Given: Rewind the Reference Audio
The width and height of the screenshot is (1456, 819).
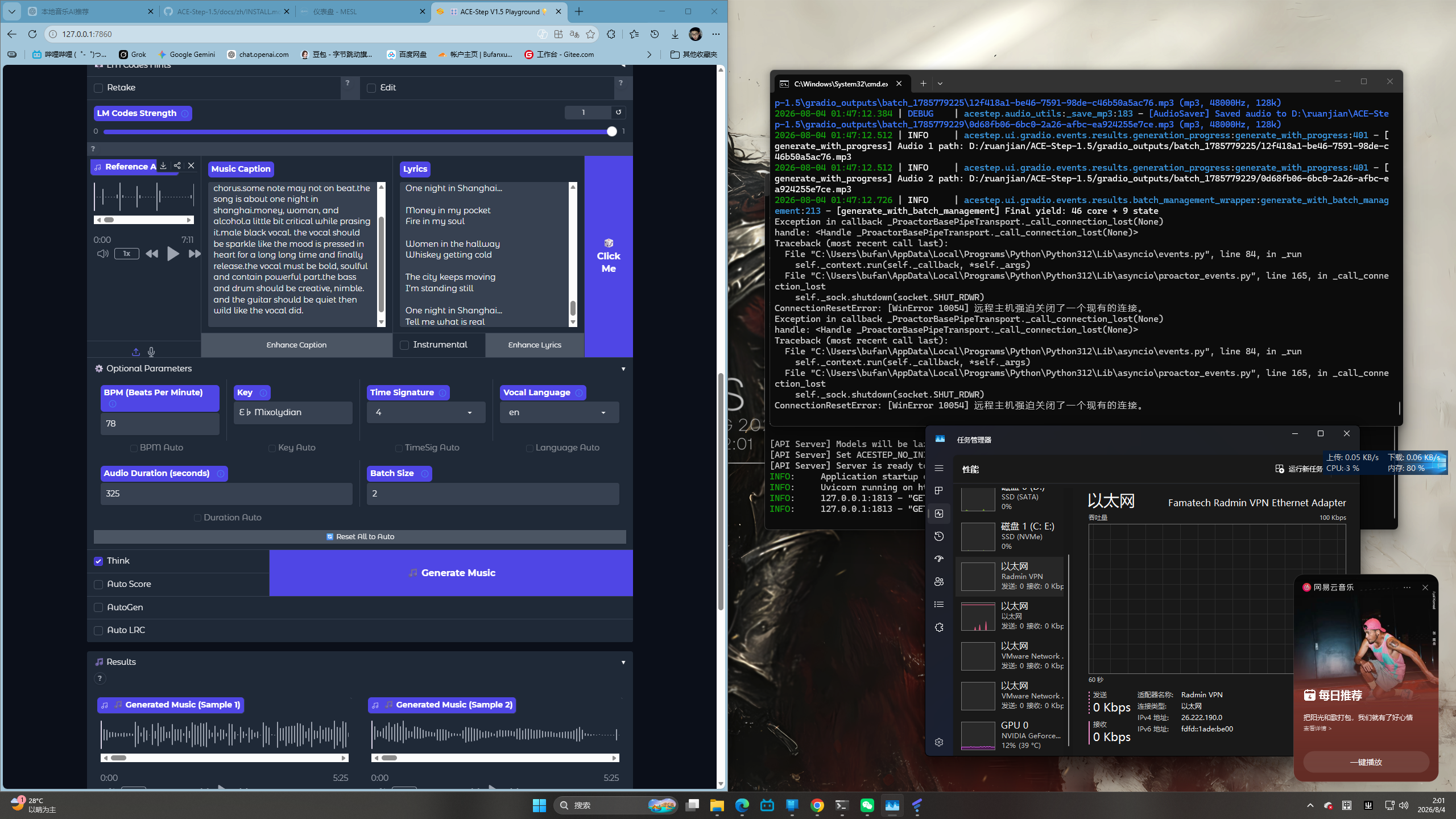Looking at the screenshot, I should coord(152,254).
